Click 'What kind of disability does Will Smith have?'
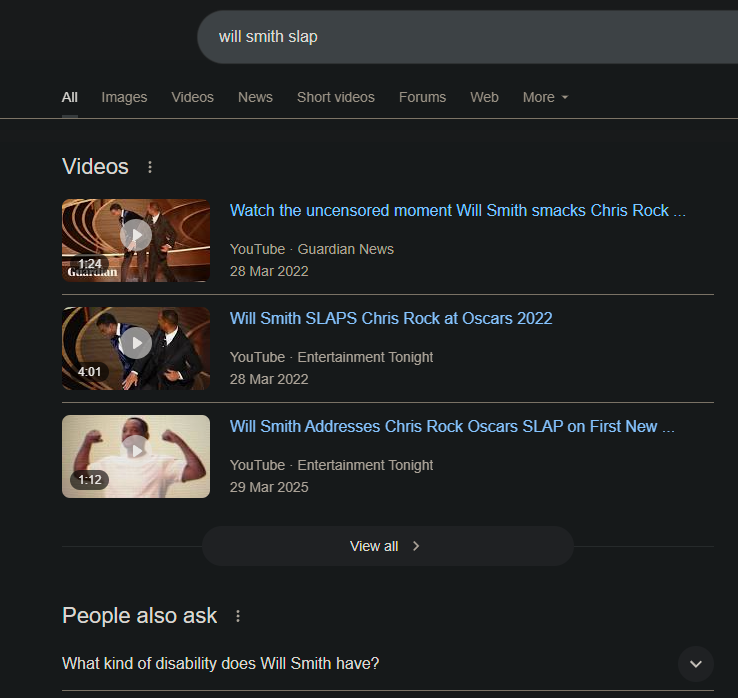This screenshot has height=698, width=738. click(x=221, y=664)
